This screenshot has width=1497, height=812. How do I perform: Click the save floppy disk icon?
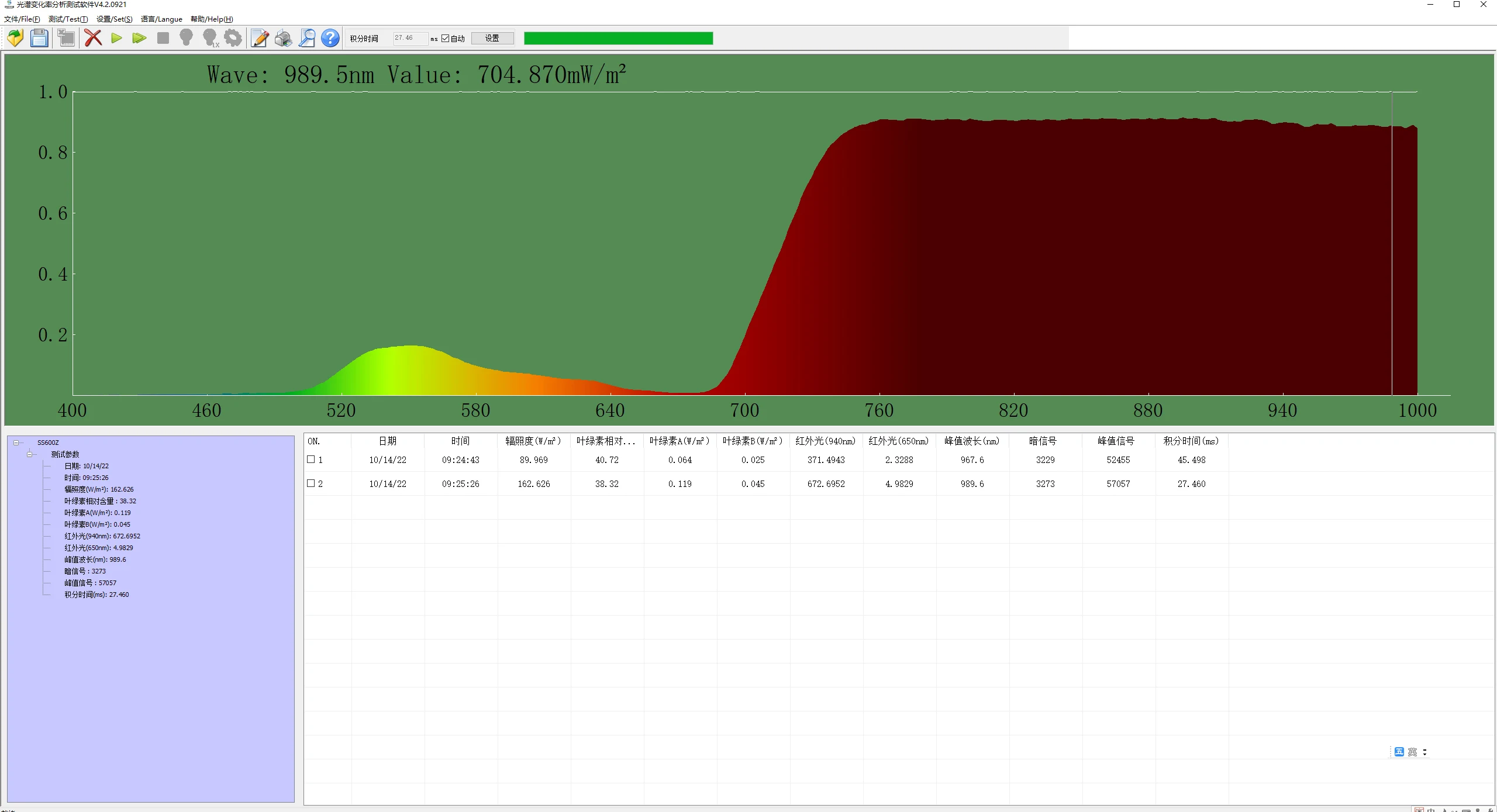[x=39, y=38]
